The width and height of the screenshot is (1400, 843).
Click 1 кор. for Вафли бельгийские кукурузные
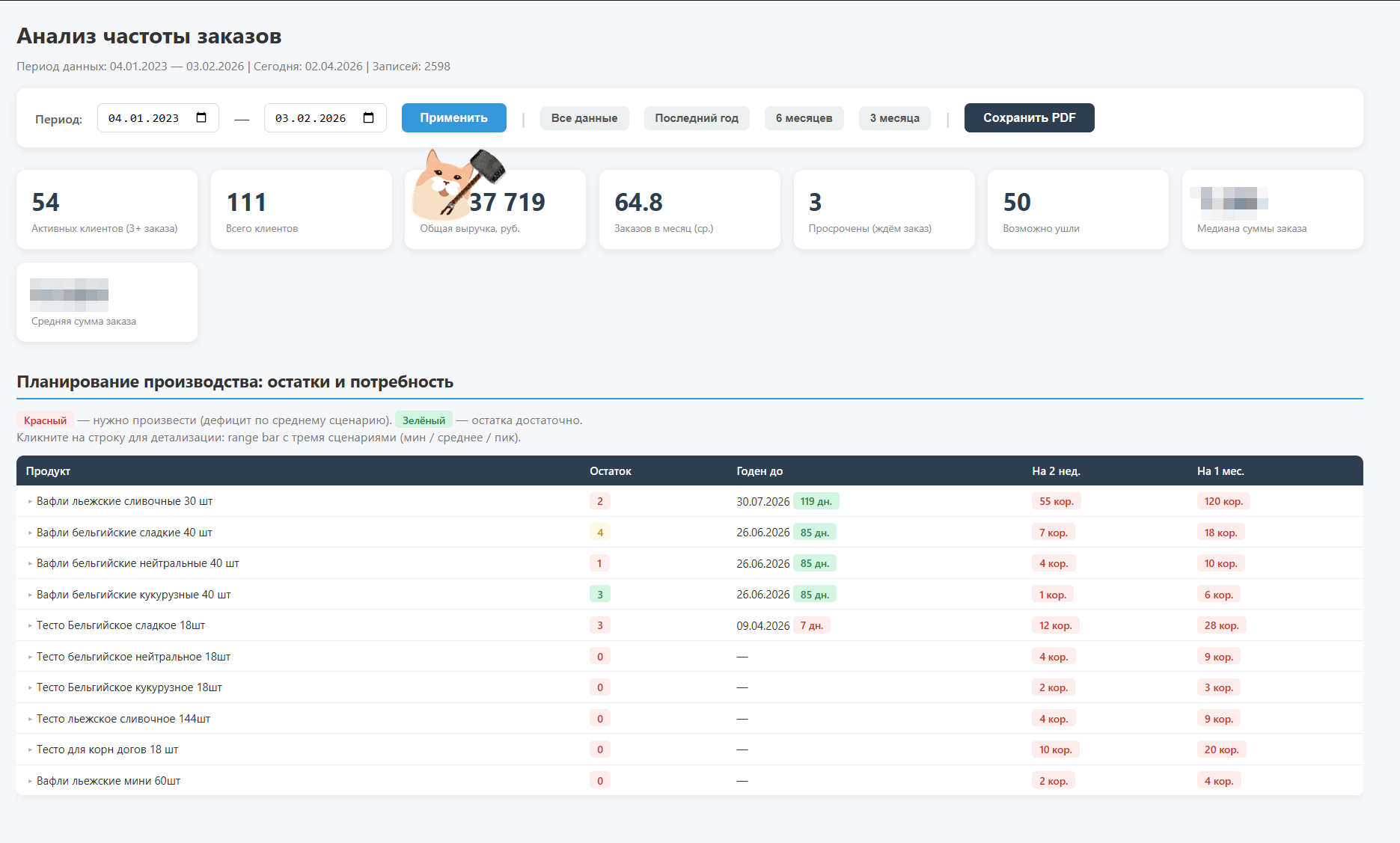coord(1053,595)
